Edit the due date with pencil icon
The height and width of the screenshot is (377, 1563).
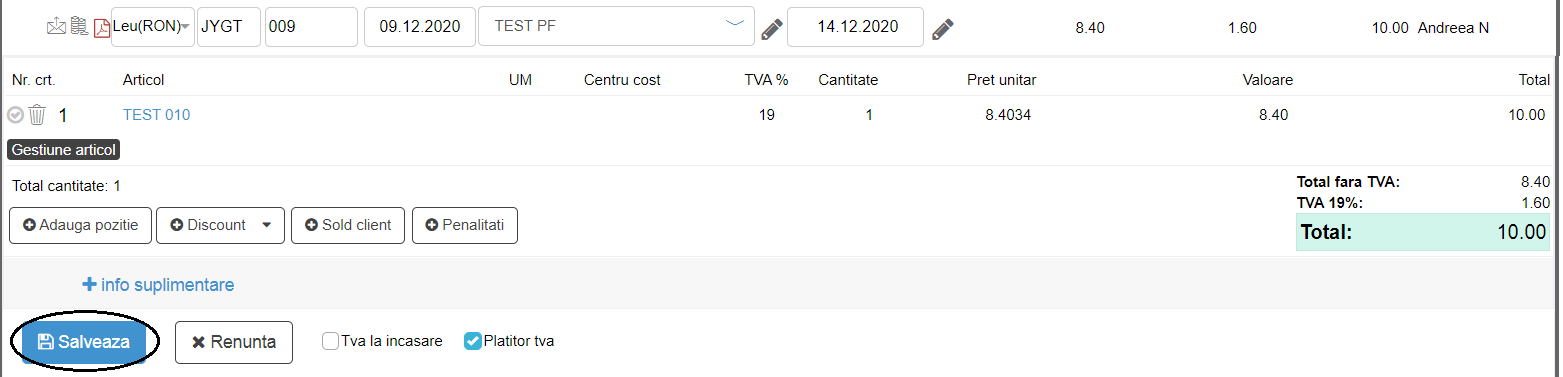pyautogui.click(x=942, y=29)
